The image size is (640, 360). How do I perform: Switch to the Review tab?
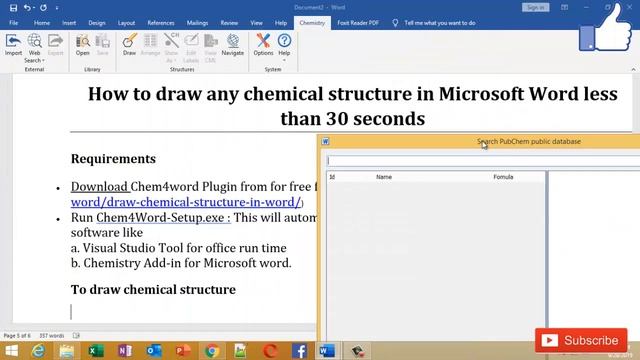[229, 23]
